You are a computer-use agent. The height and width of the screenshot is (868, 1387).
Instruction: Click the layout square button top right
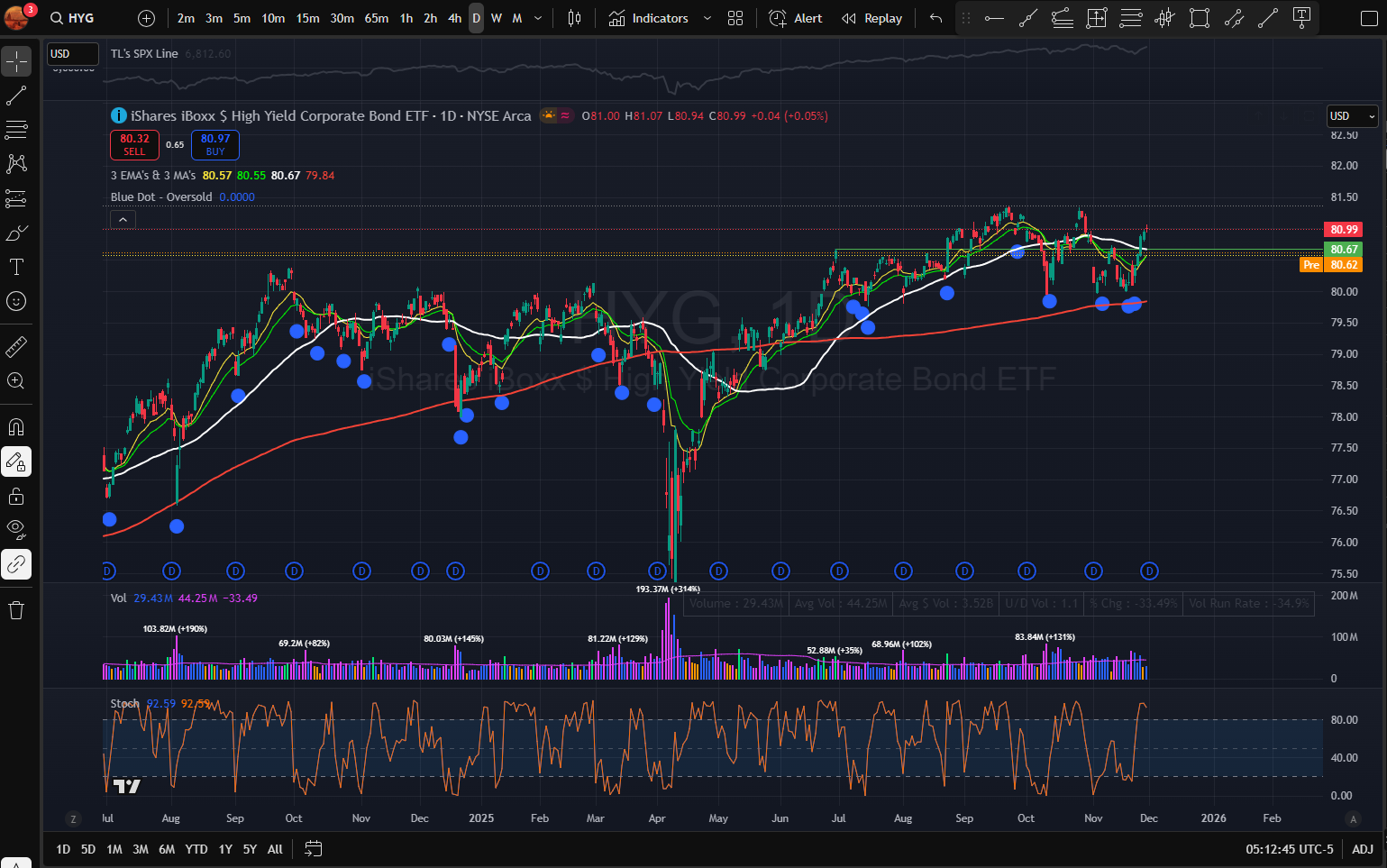[1369, 18]
